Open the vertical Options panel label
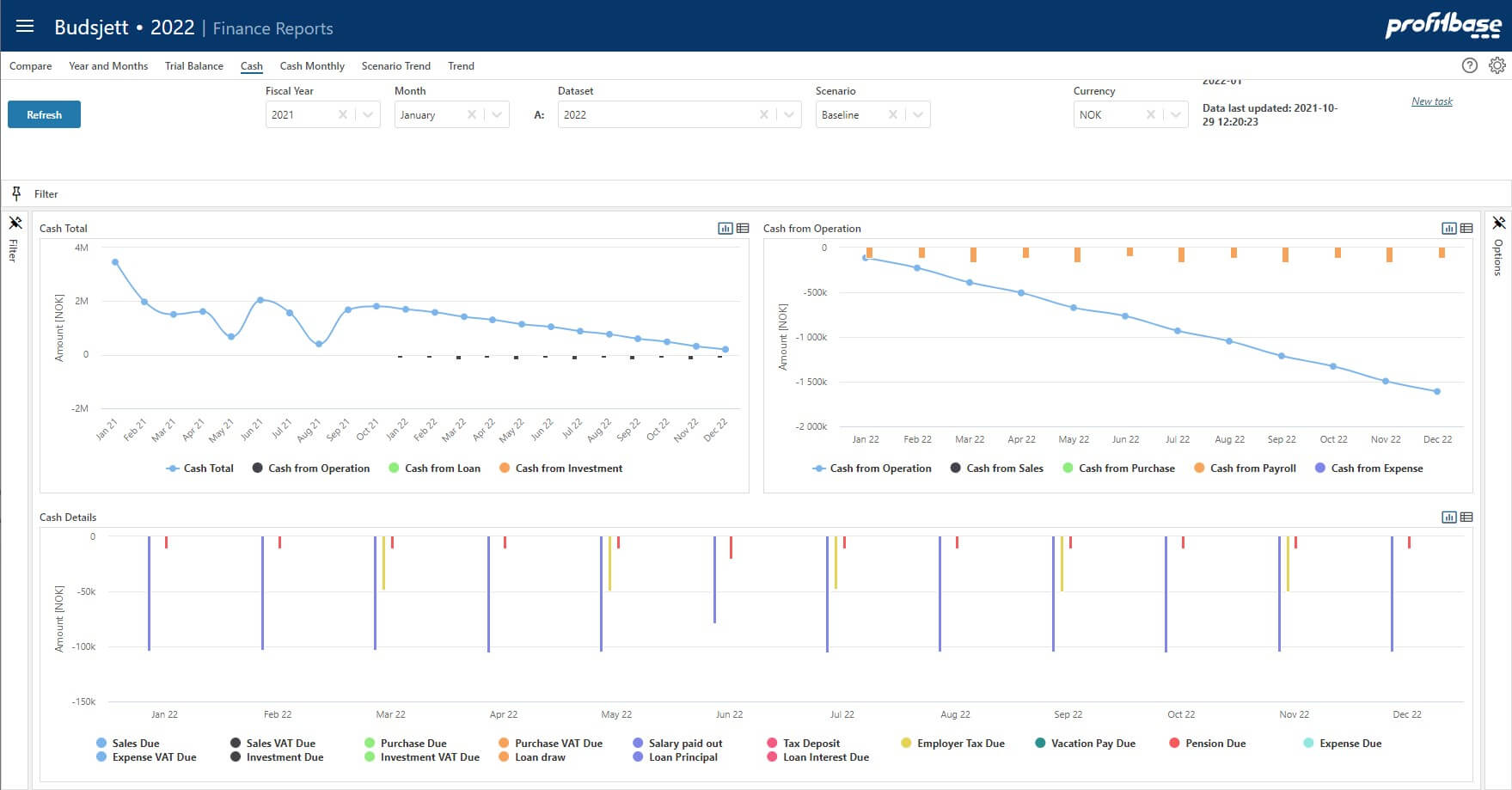This screenshot has height=790, width=1512. (1498, 257)
